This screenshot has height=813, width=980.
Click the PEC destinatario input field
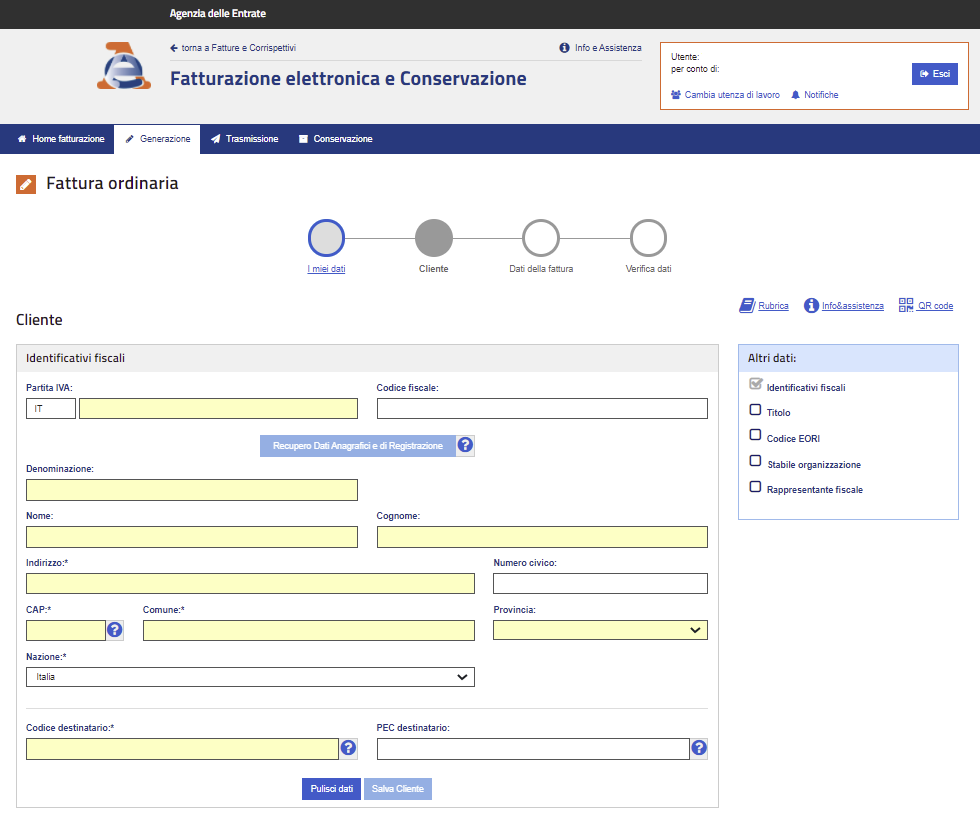533,749
